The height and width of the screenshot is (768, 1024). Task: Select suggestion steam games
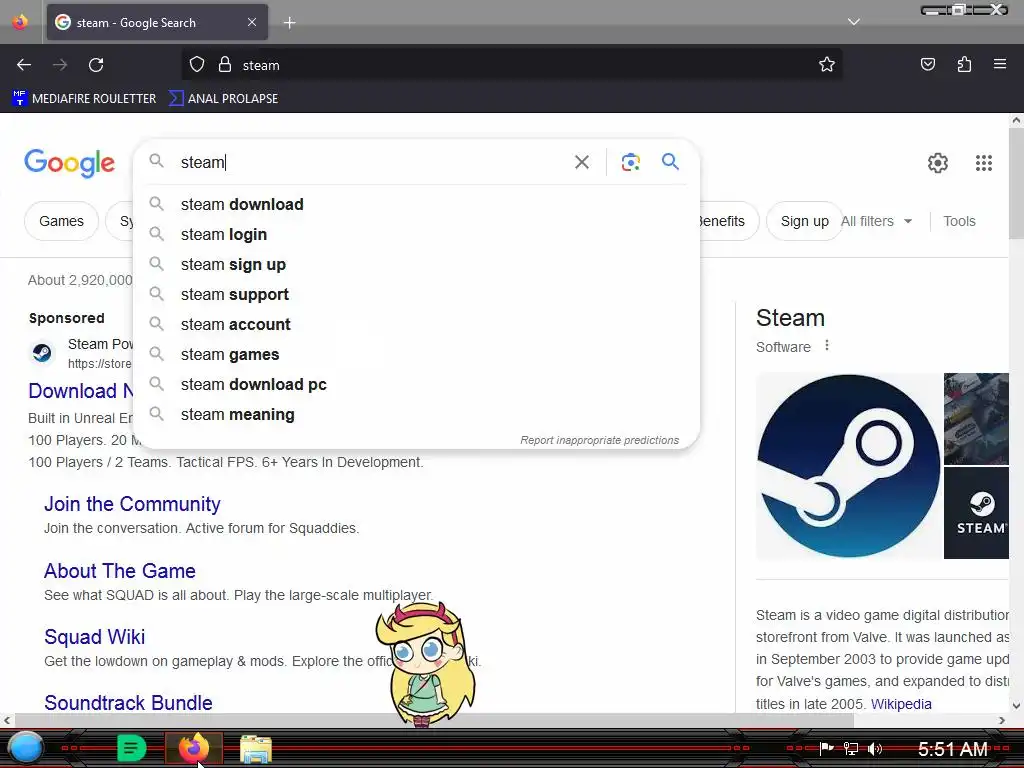coord(417,355)
